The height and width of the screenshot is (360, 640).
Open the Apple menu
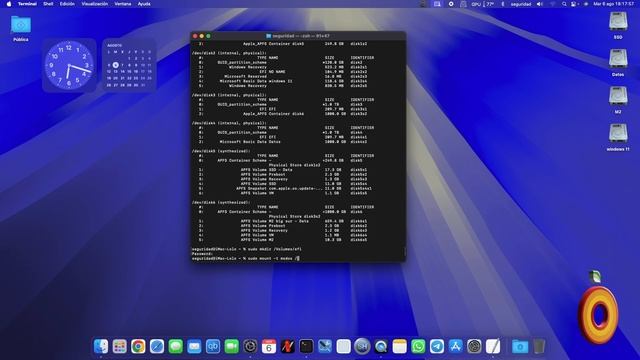coord(9,4)
